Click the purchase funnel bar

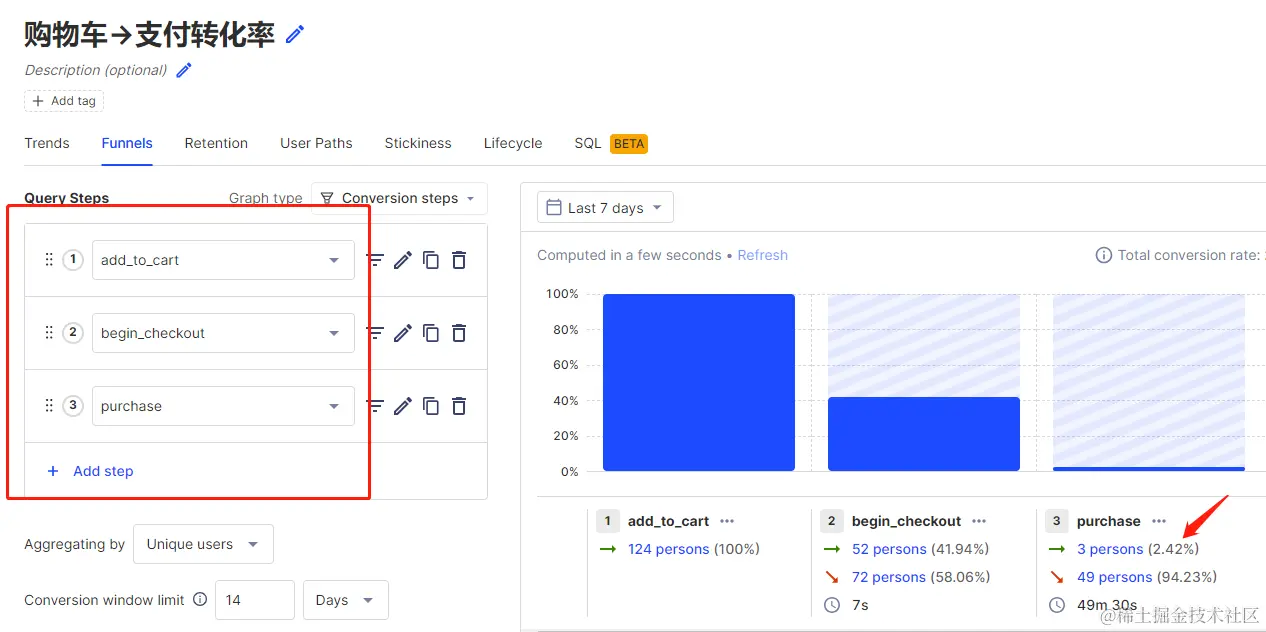click(x=1149, y=468)
